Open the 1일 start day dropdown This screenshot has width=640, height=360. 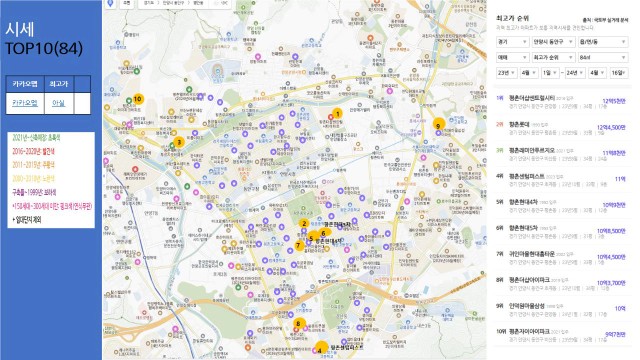(x=550, y=73)
